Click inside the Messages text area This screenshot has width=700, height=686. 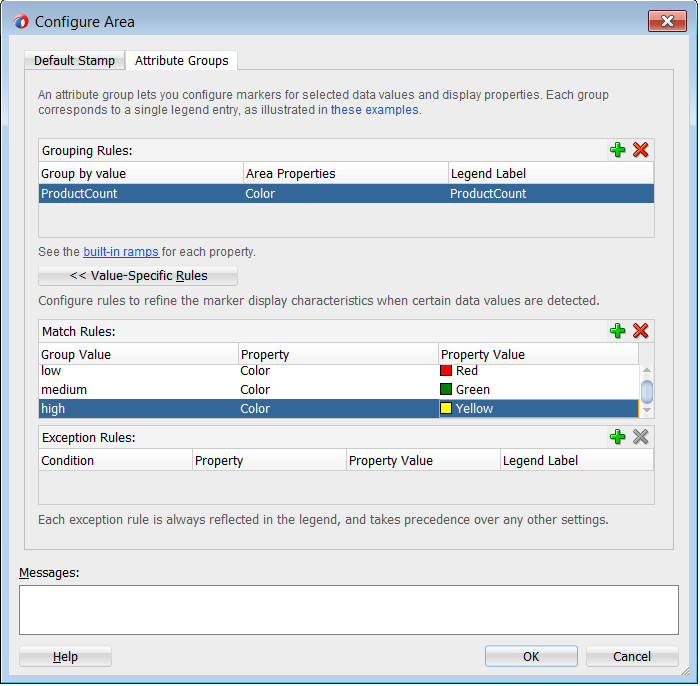(x=349, y=610)
